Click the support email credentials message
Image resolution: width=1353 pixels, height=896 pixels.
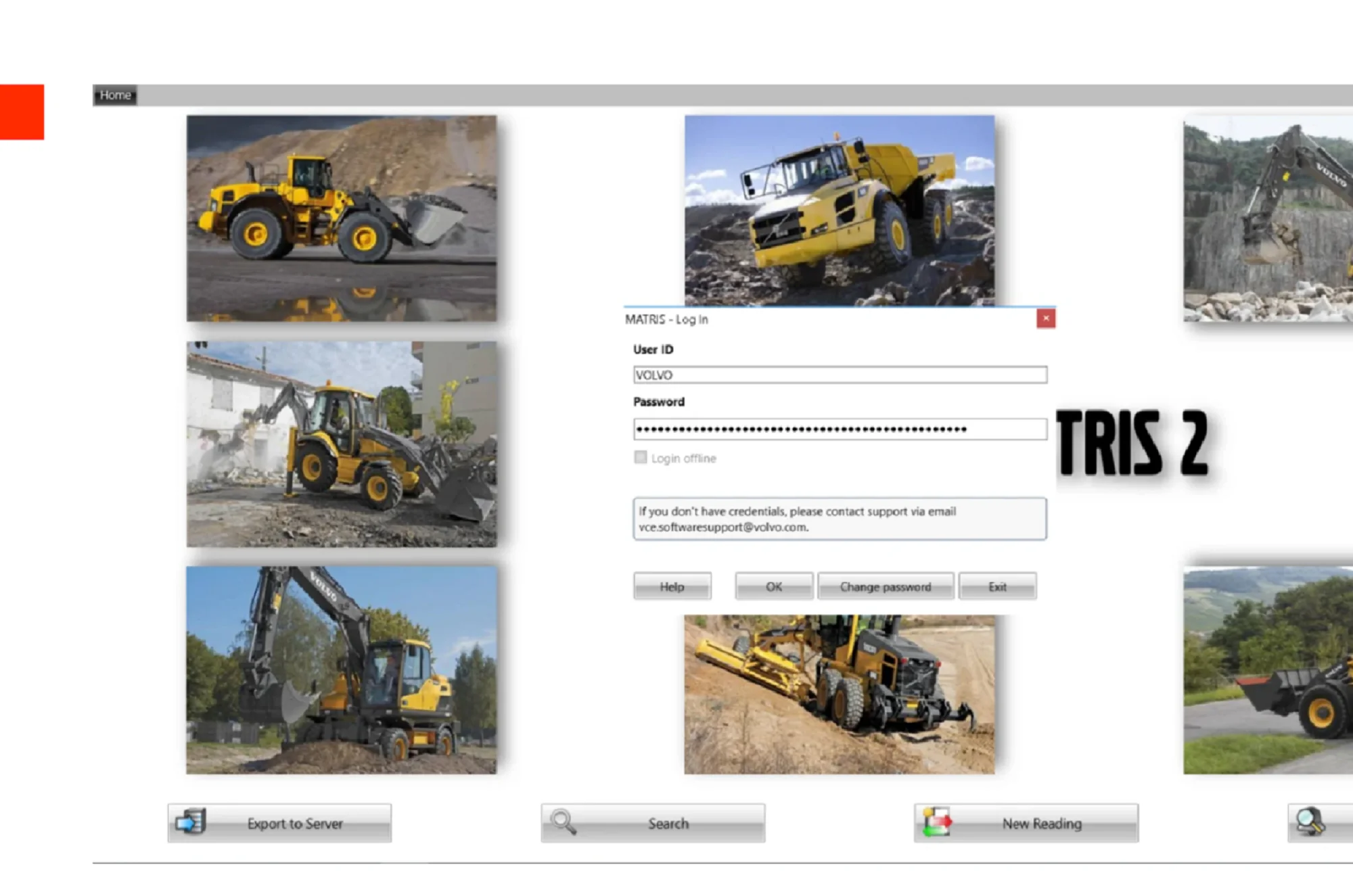[x=840, y=519]
